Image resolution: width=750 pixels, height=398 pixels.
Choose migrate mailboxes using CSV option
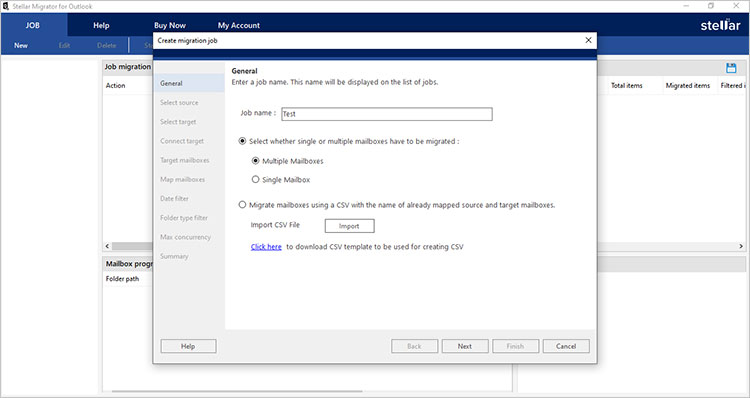click(x=243, y=205)
